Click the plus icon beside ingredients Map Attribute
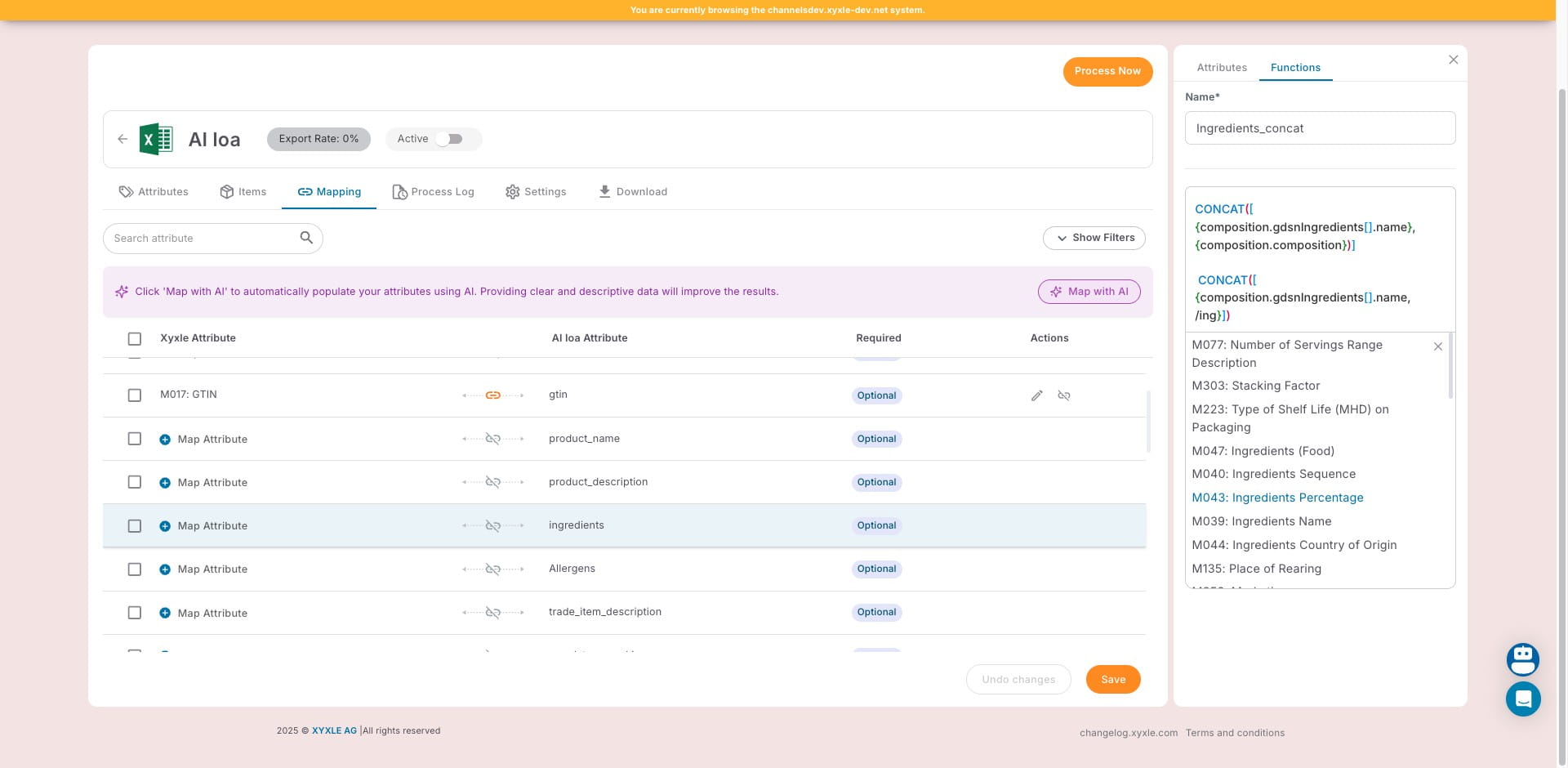The image size is (1568, 768). click(x=165, y=526)
